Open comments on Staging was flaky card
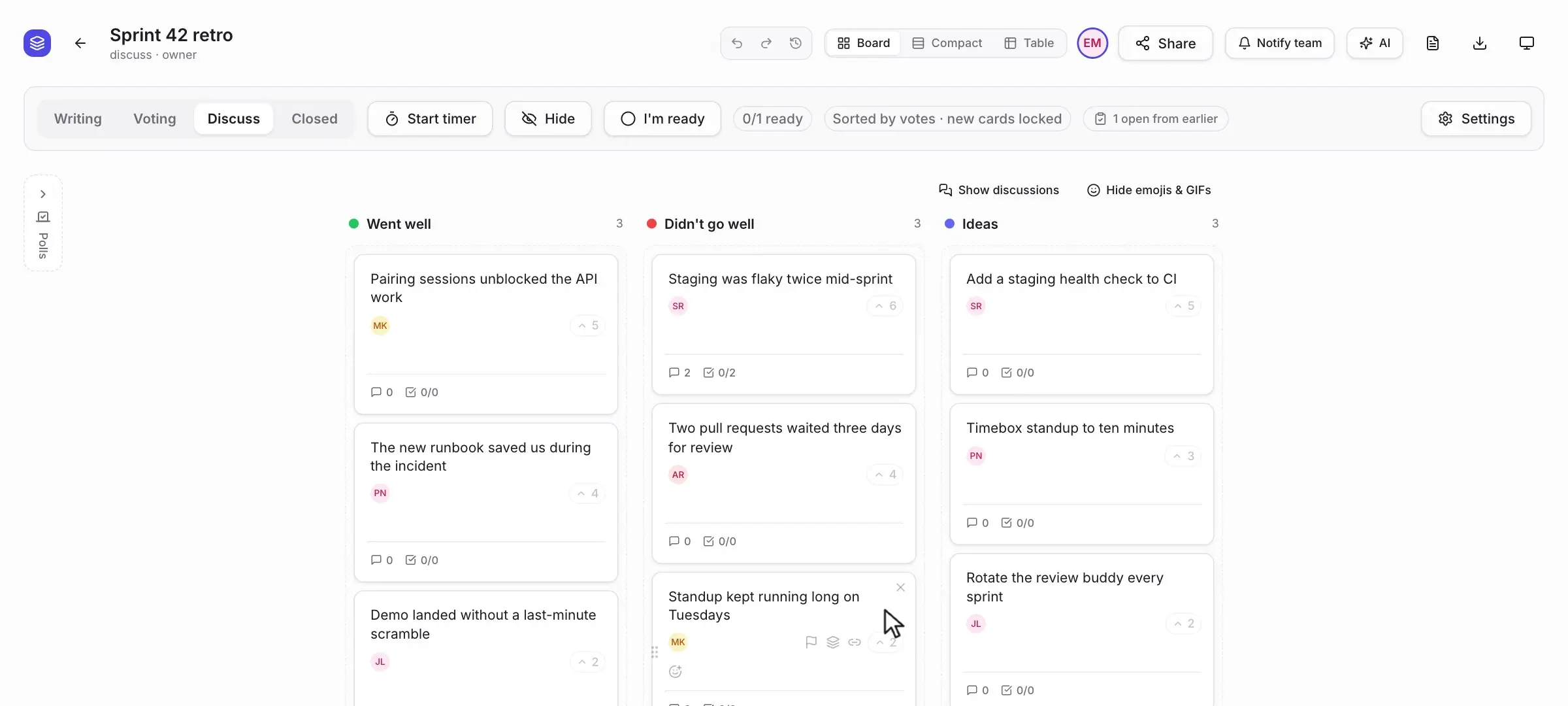1568x706 pixels. tap(679, 373)
